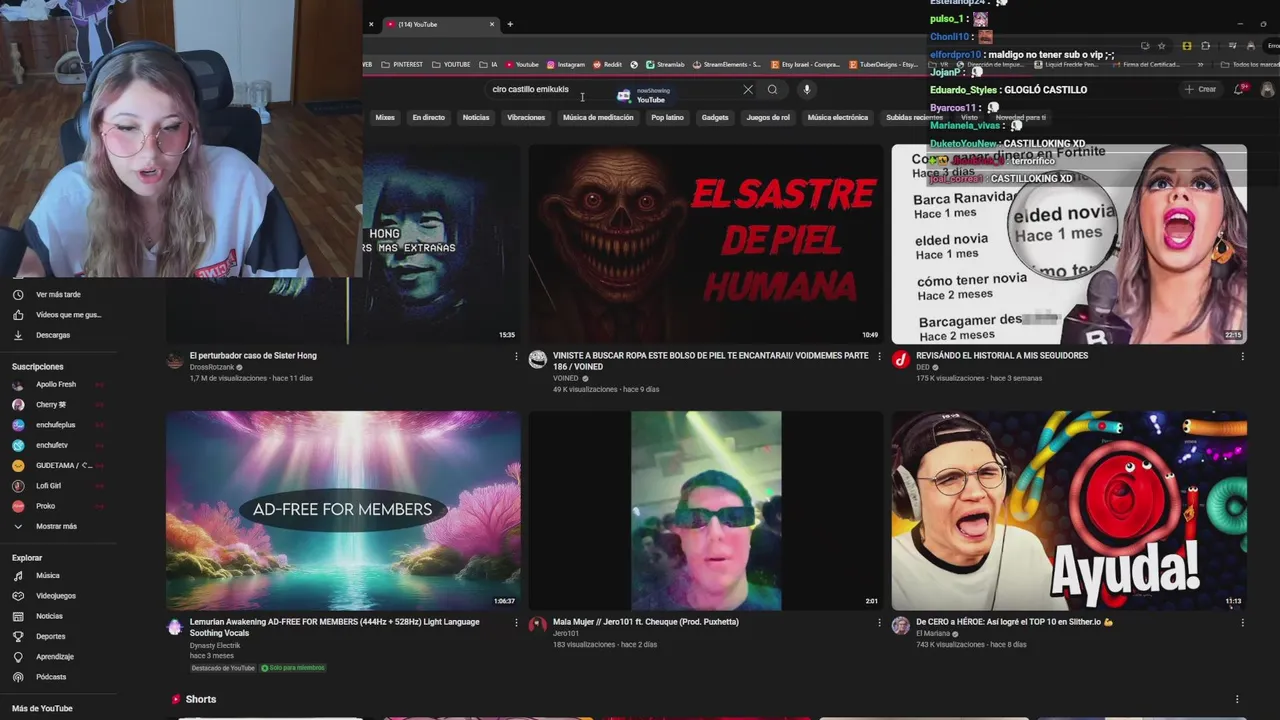Click the Música note icon under Explorar

18,576
